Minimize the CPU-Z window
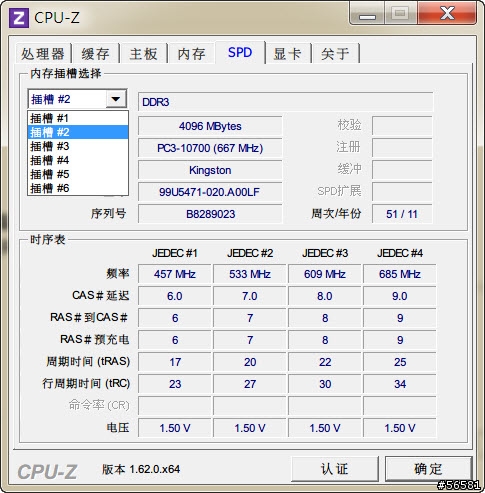 [367, 14]
